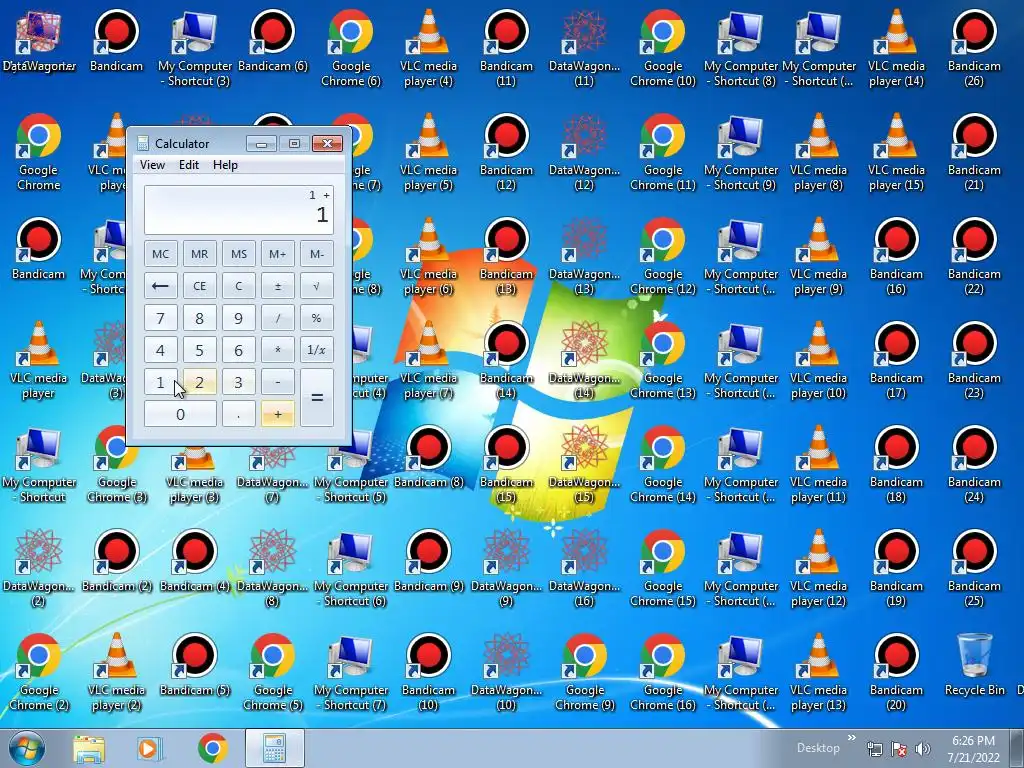Open the Calculator Edit menu
1024x768 pixels.
click(189, 165)
